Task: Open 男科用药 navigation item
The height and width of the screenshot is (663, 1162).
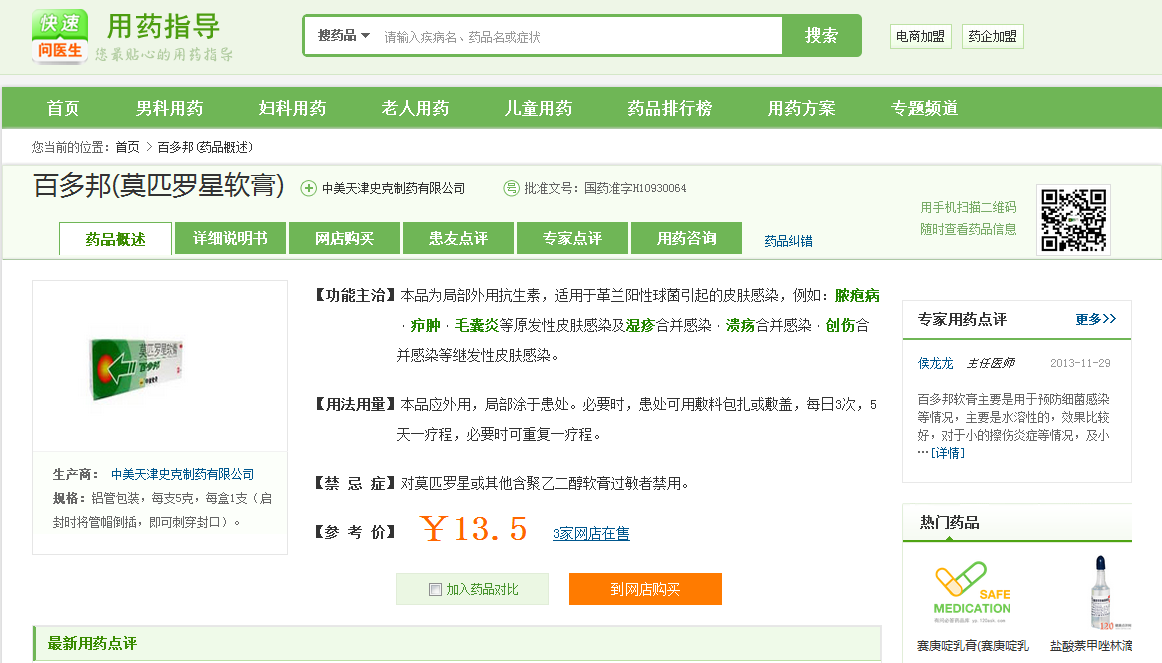Action: pyautogui.click(x=169, y=108)
